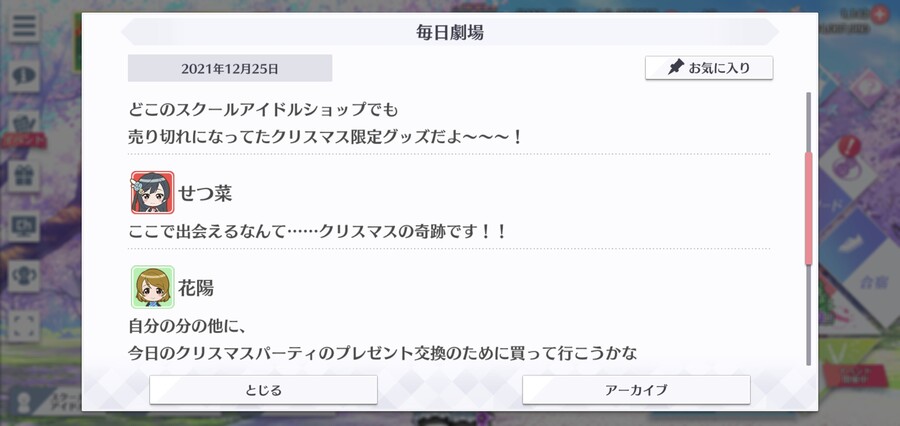Tap the pushpin icon beside お気に入り
Image resolution: width=900 pixels, height=426 pixels.
coord(676,68)
